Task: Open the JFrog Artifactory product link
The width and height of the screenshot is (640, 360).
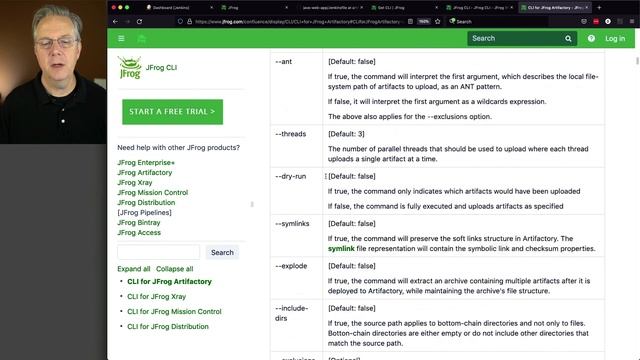Action: tap(144, 173)
